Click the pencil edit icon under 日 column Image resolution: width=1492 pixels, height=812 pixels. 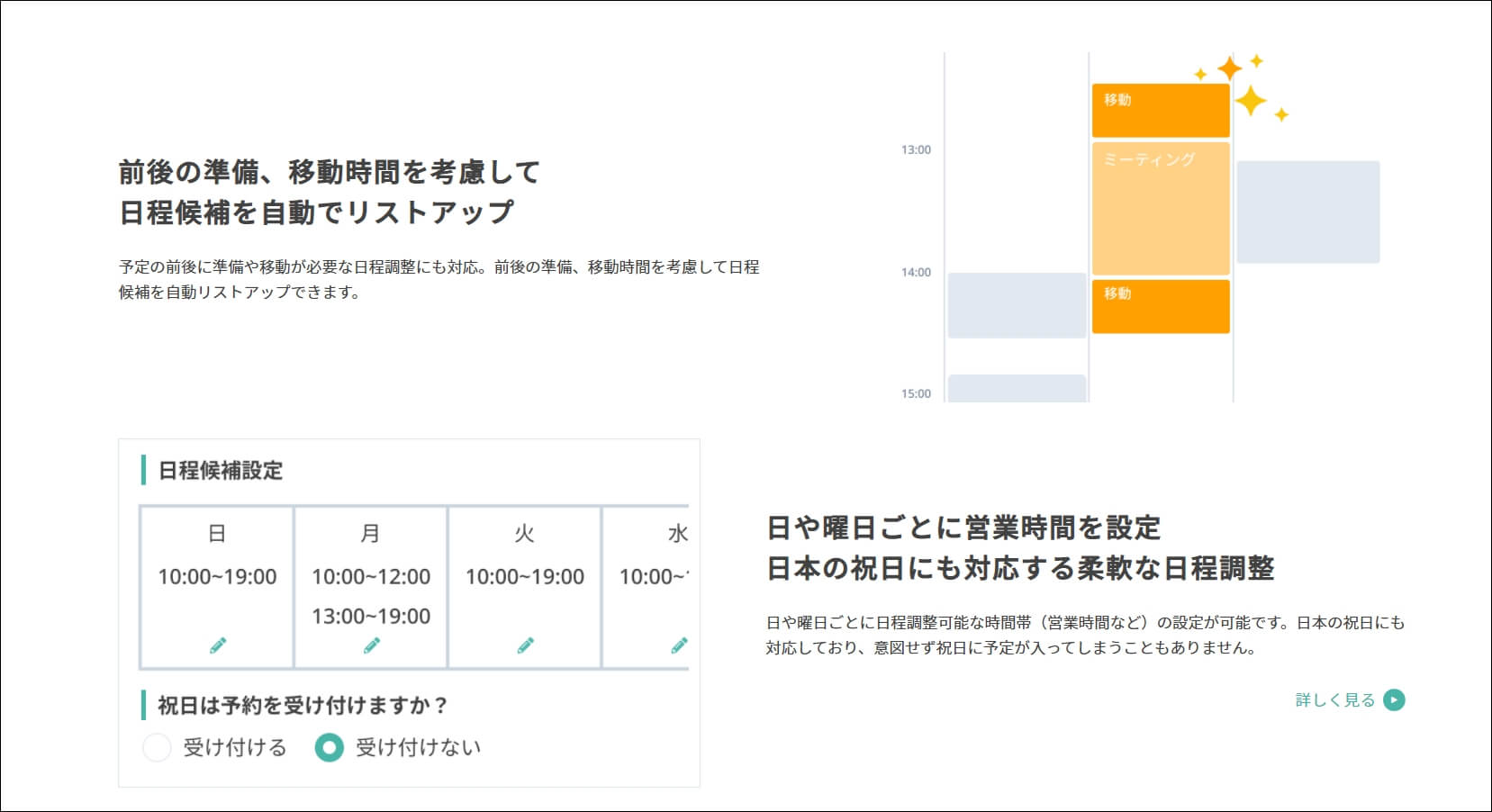pos(216,645)
